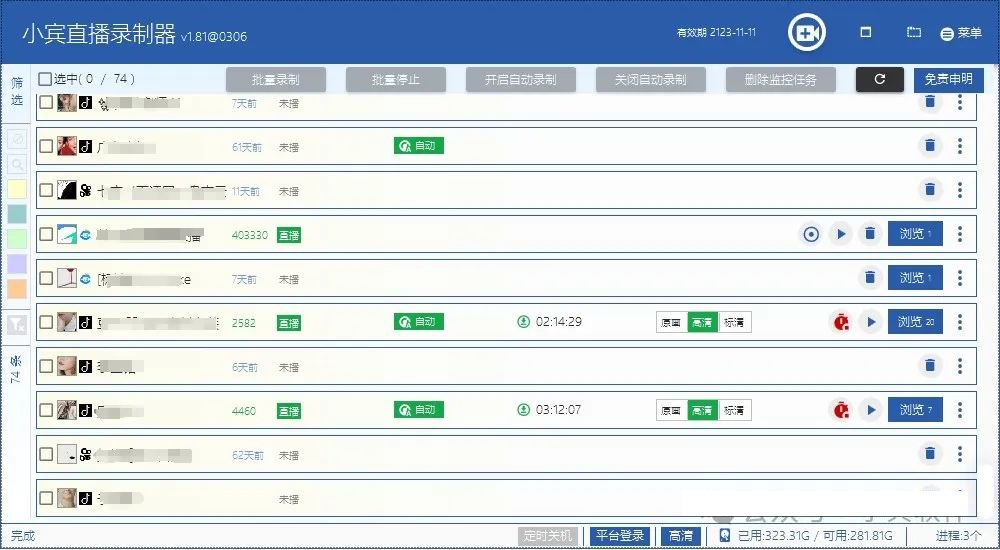Open more options for the 403330 row
Viewport: 1000px width, 550px height.
click(x=960, y=234)
